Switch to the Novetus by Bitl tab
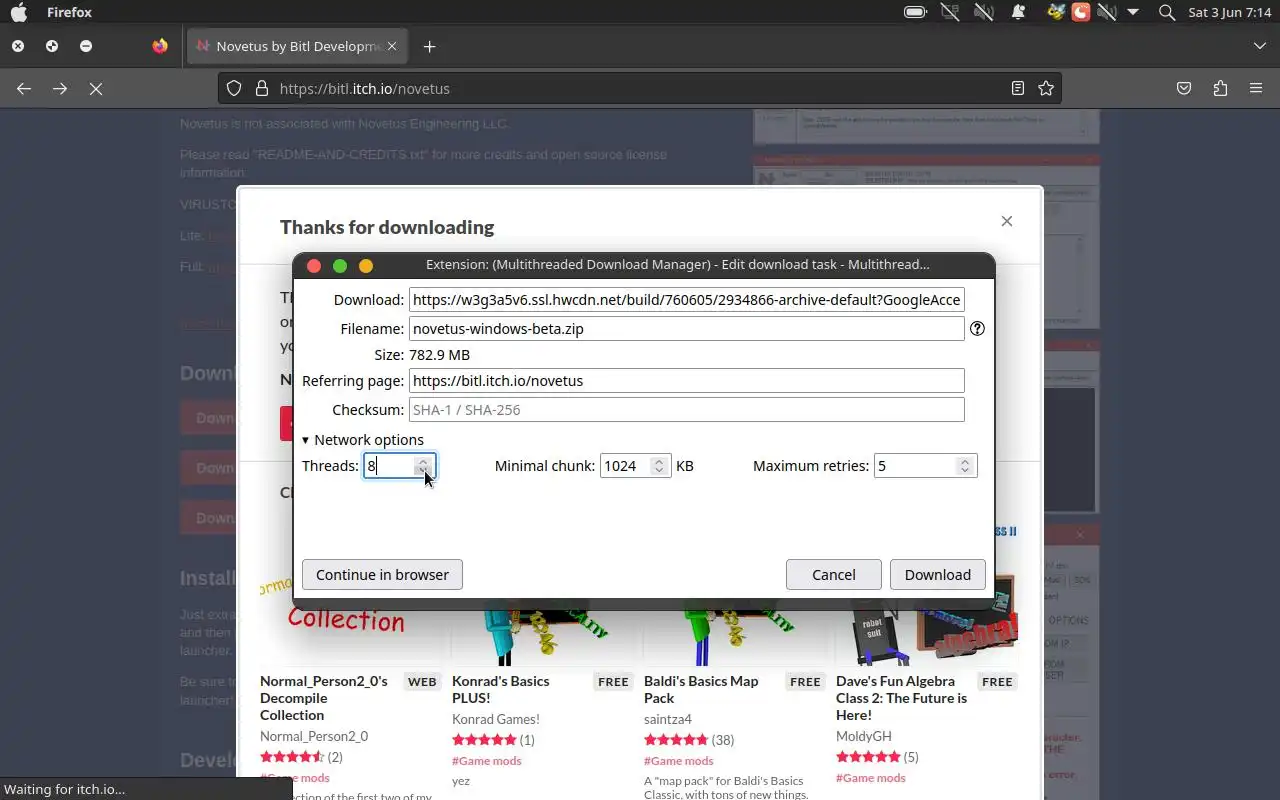This screenshot has height=800, width=1280. click(298, 46)
